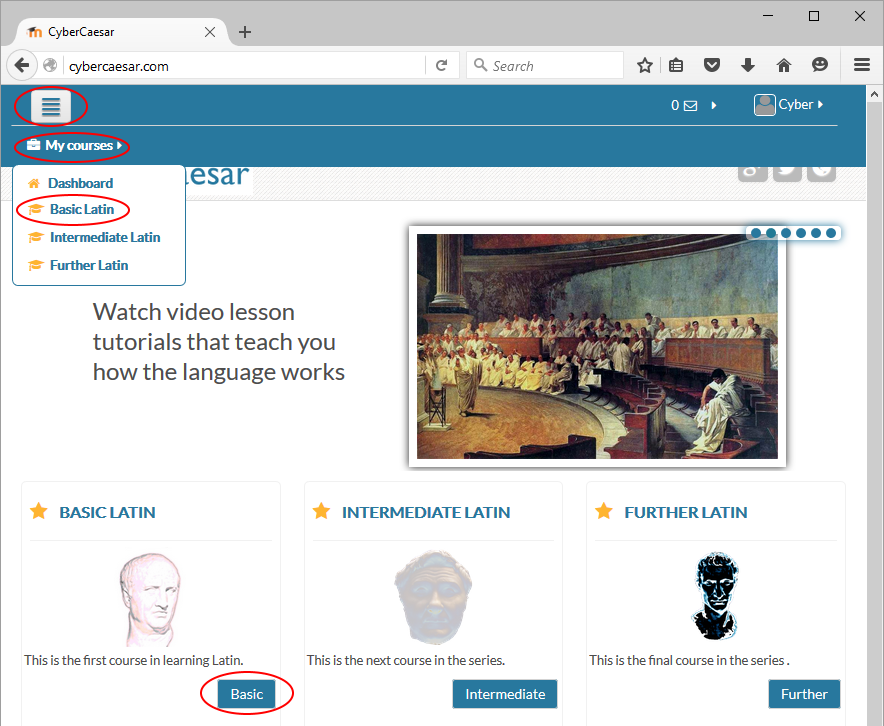Screen dimensions: 884x726
Task: Select the first slideshow dot indicator
Action: [756, 233]
